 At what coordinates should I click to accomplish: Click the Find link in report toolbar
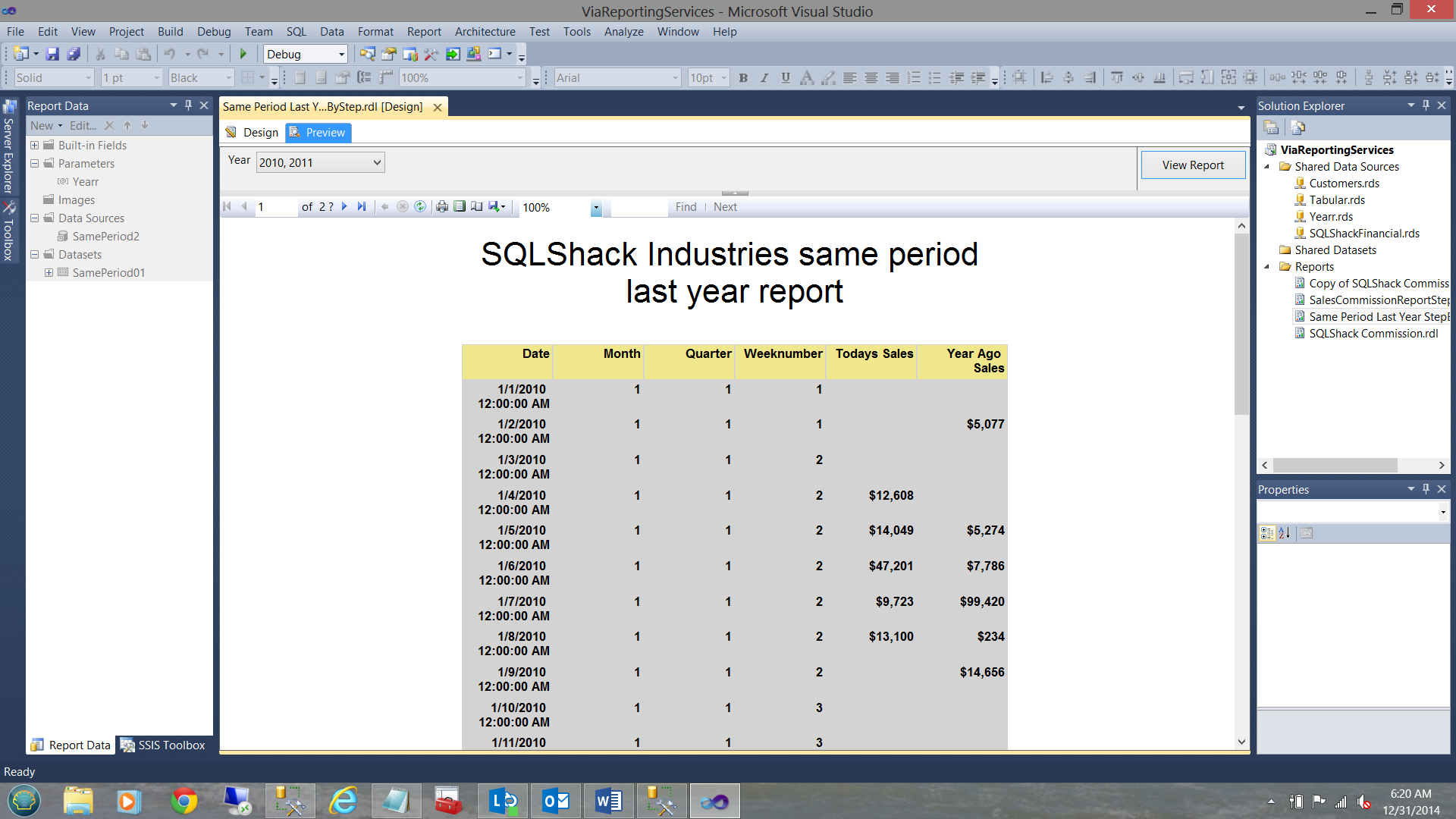(686, 207)
